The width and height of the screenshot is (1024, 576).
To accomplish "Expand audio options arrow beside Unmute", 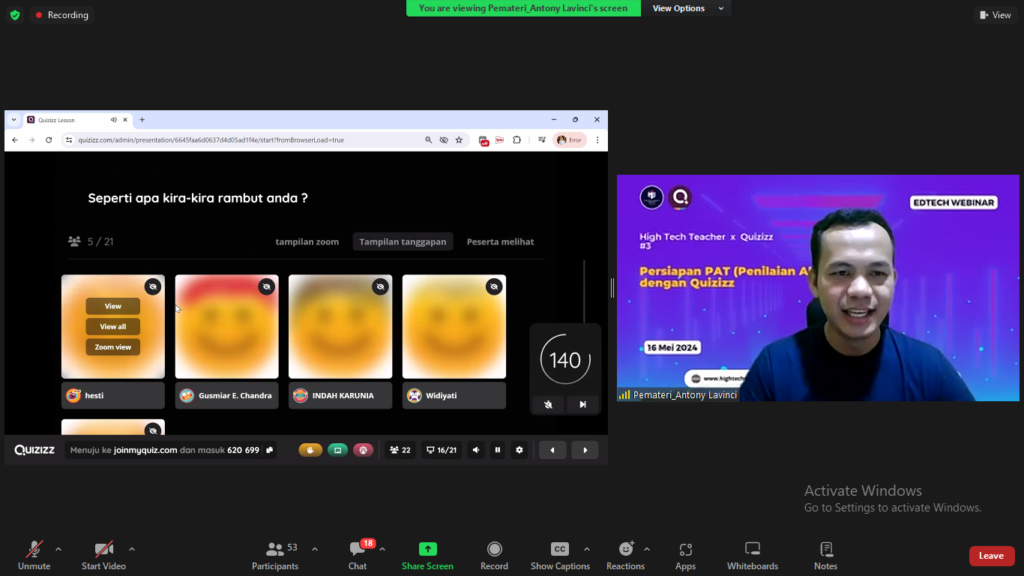I will point(58,549).
